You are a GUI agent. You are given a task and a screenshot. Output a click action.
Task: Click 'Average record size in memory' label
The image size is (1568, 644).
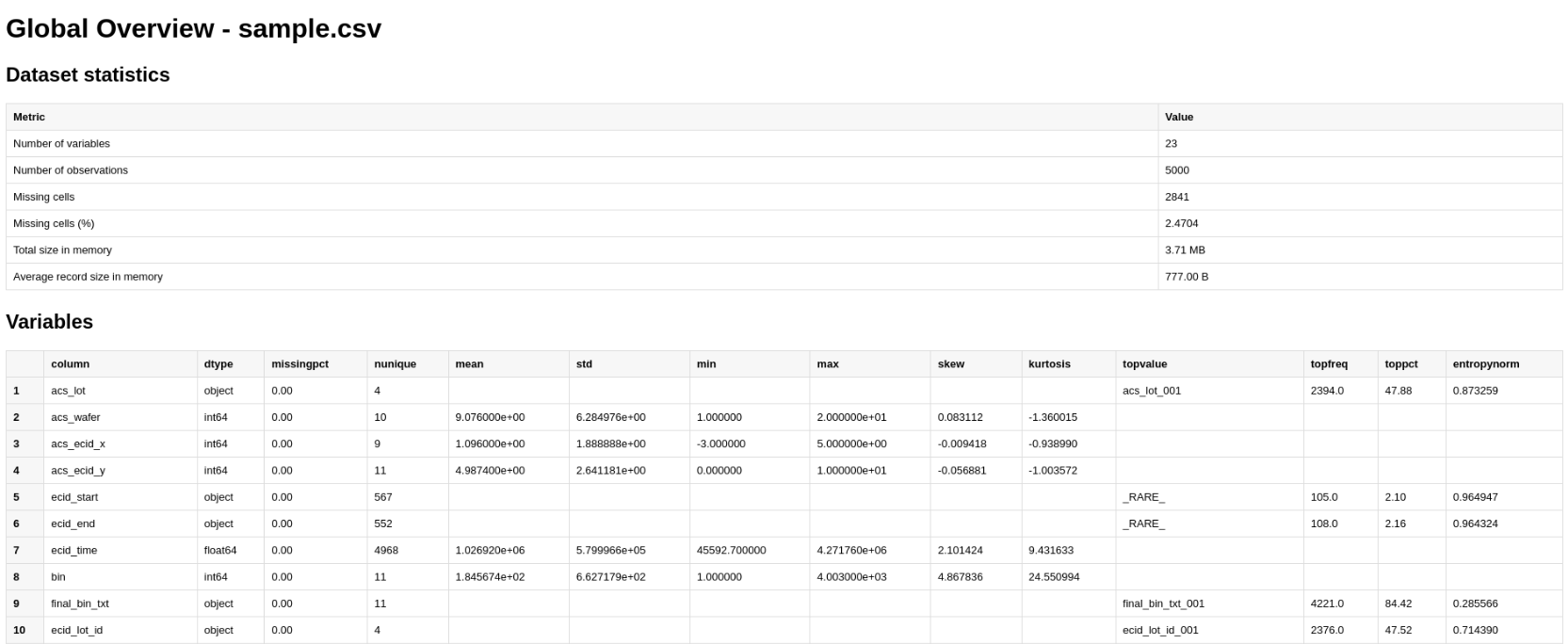click(88, 277)
